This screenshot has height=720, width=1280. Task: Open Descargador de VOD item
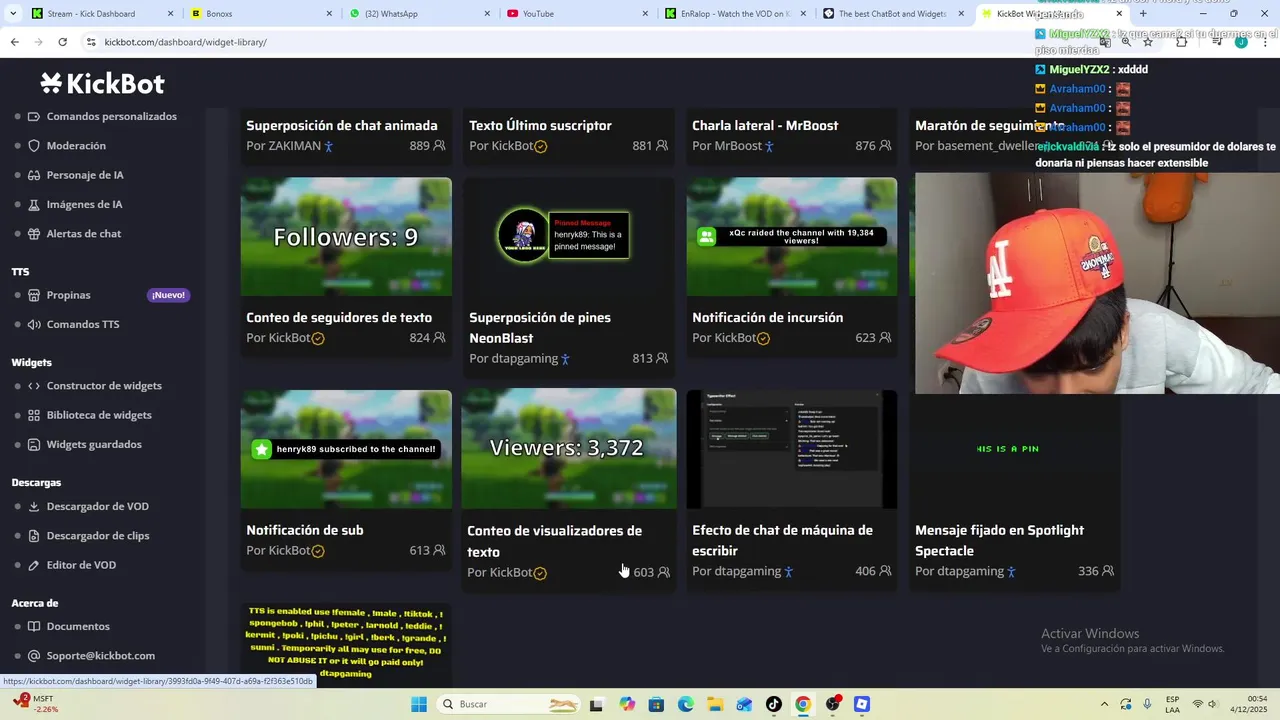[97, 506]
